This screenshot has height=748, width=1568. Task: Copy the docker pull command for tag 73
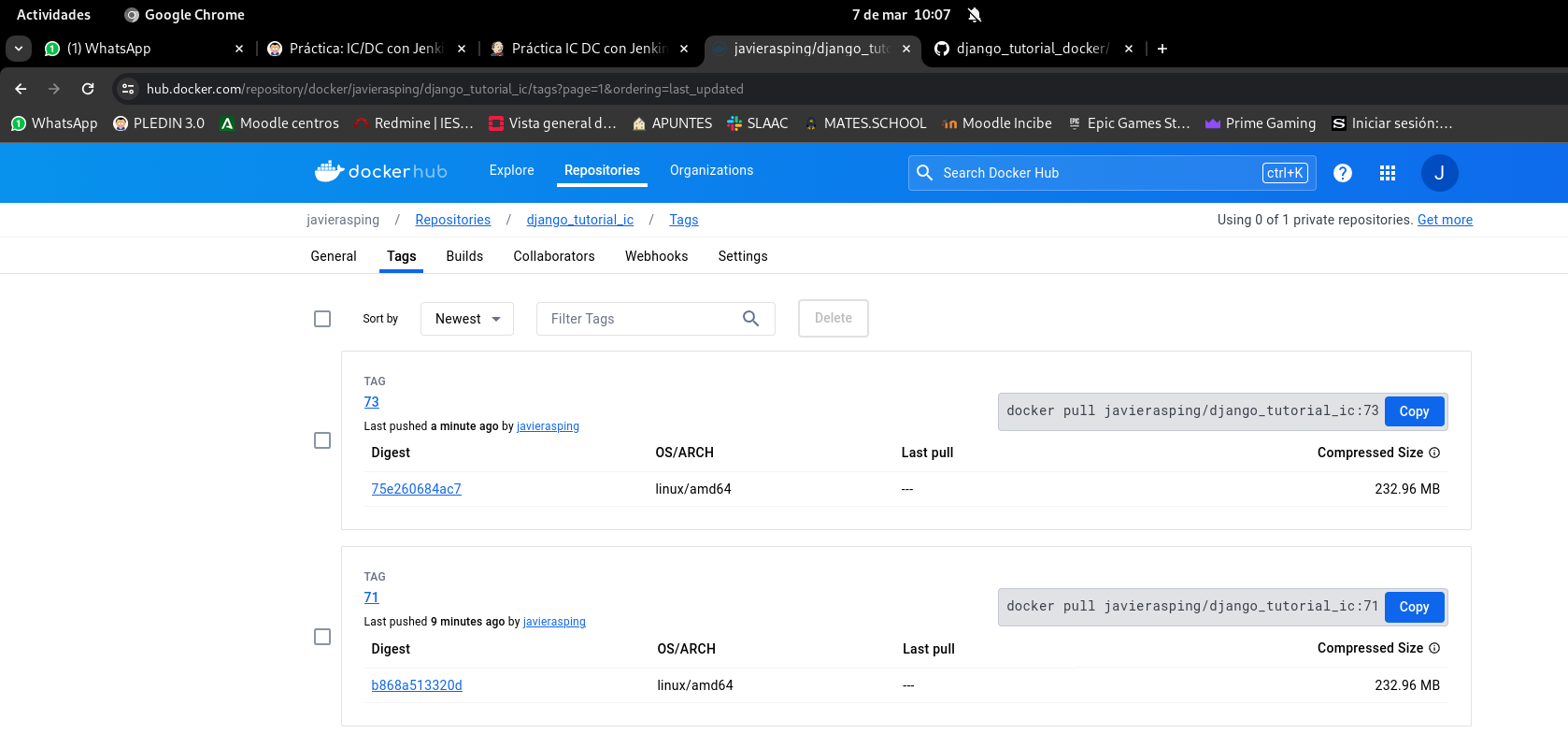coord(1415,411)
